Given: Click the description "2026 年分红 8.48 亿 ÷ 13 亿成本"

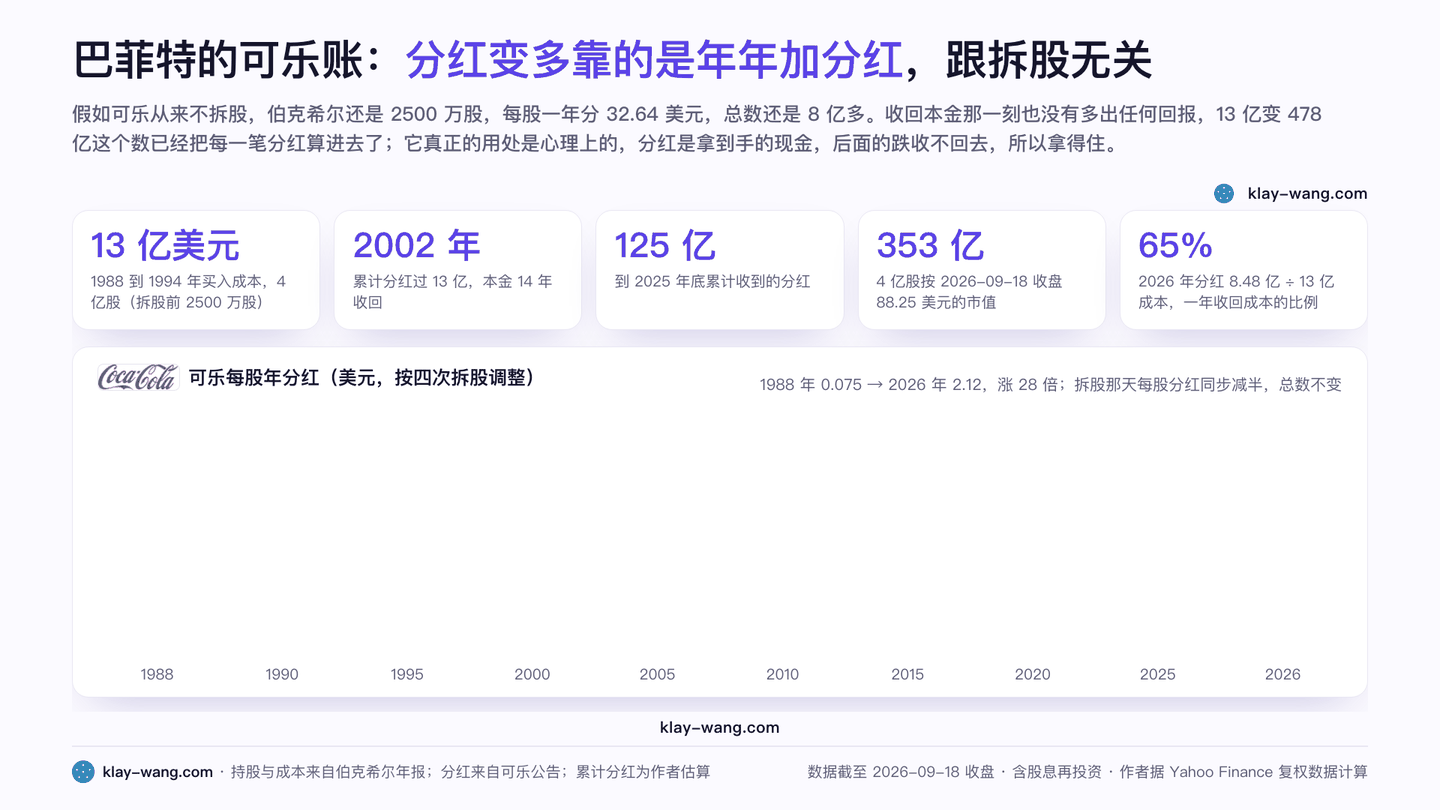Looking at the screenshot, I should click(1236, 292).
